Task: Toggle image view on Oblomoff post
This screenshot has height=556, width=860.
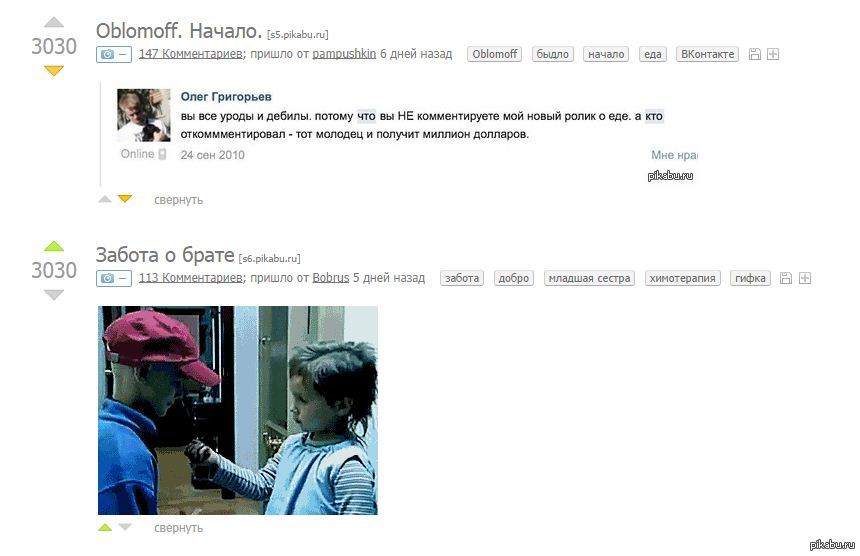Action: [114, 54]
